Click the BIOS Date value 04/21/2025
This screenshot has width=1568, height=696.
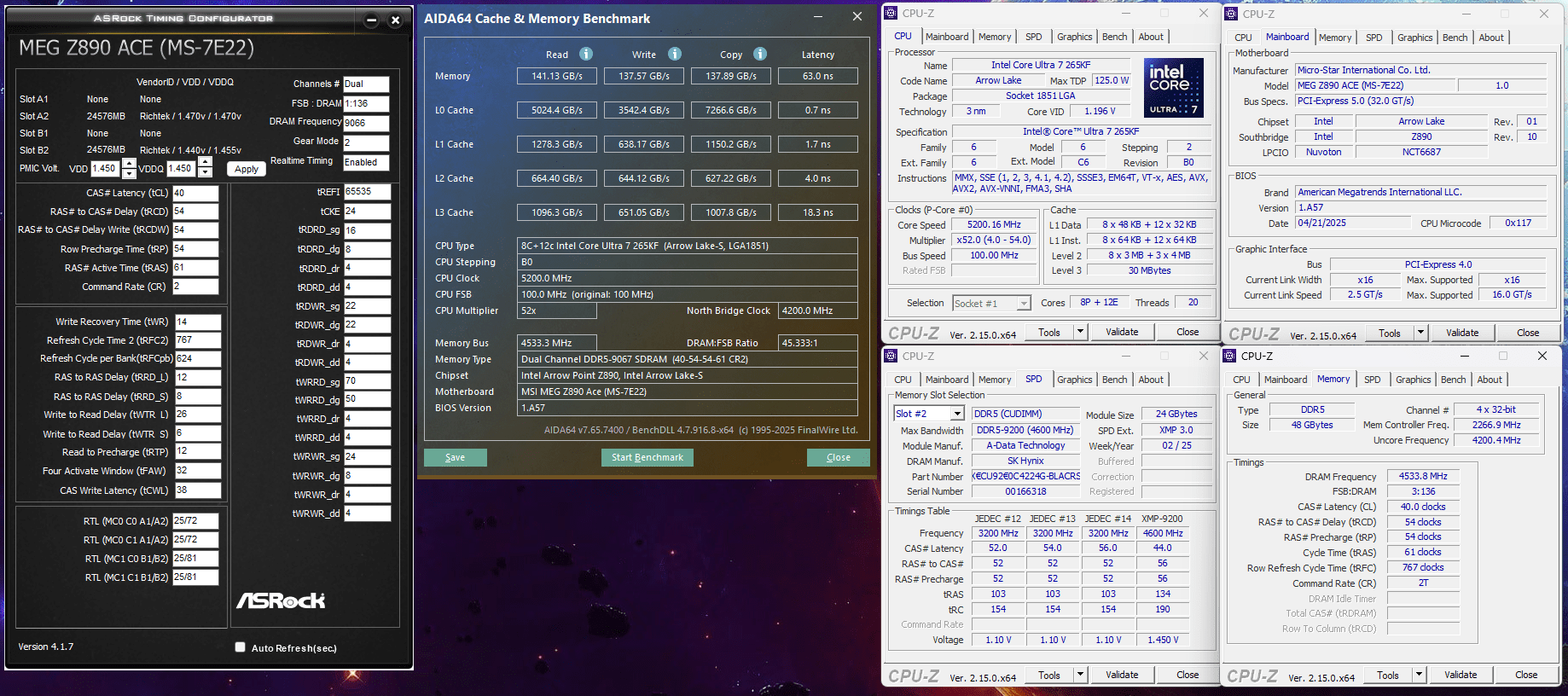1353,223
